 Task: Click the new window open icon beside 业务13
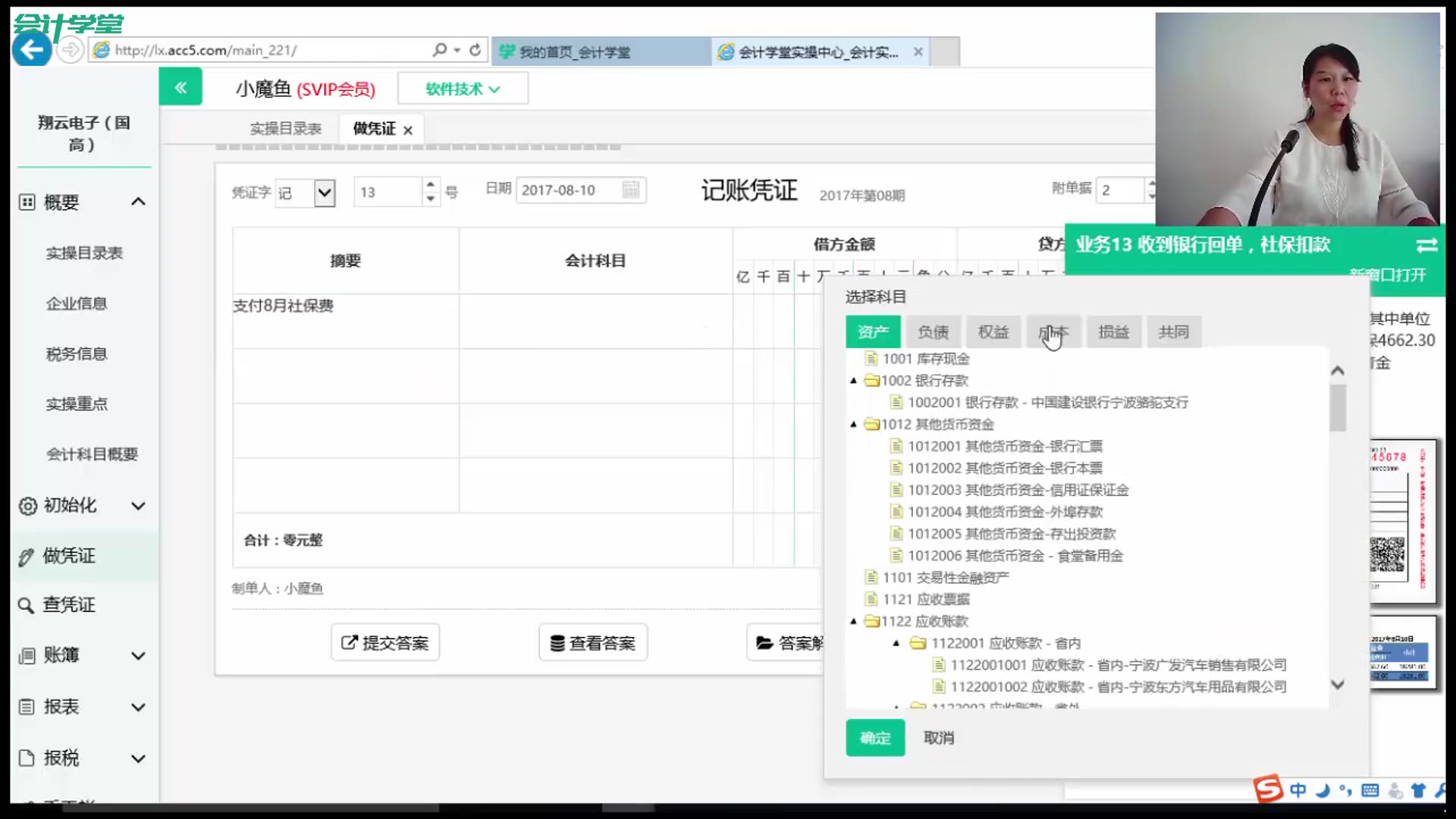coord(1426,245)
